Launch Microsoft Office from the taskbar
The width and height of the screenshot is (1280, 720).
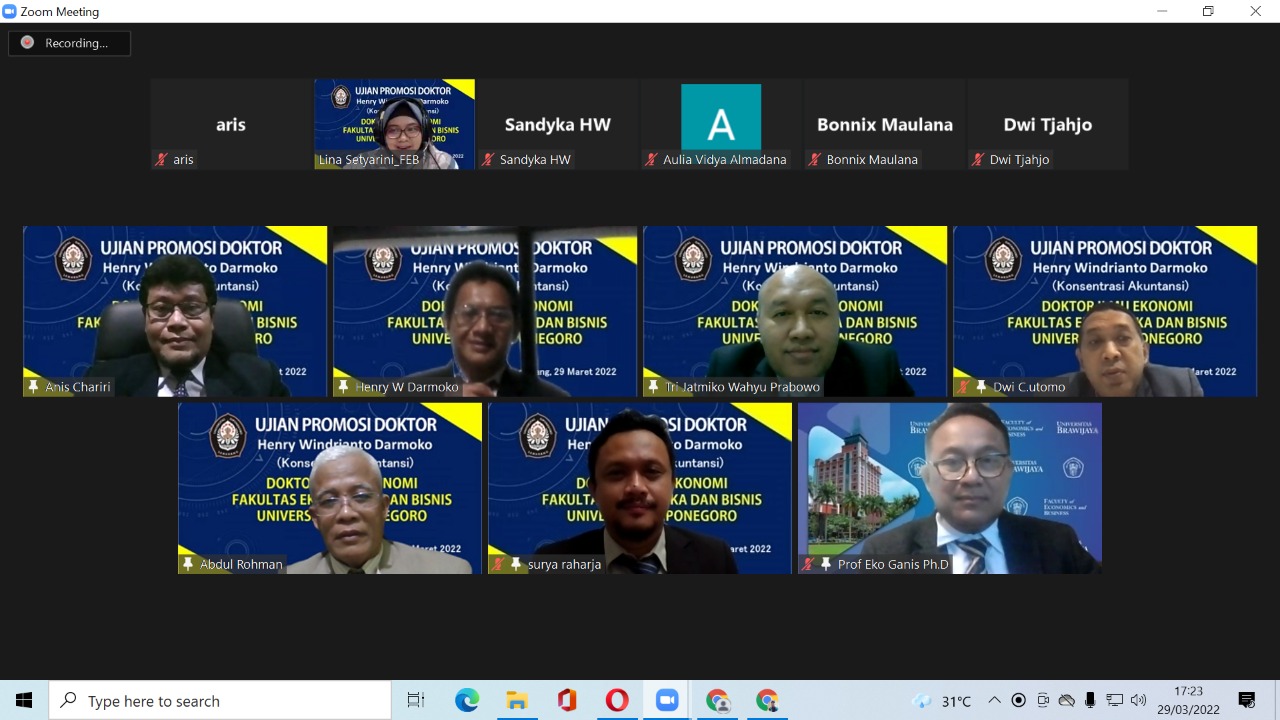click(567, 701)
